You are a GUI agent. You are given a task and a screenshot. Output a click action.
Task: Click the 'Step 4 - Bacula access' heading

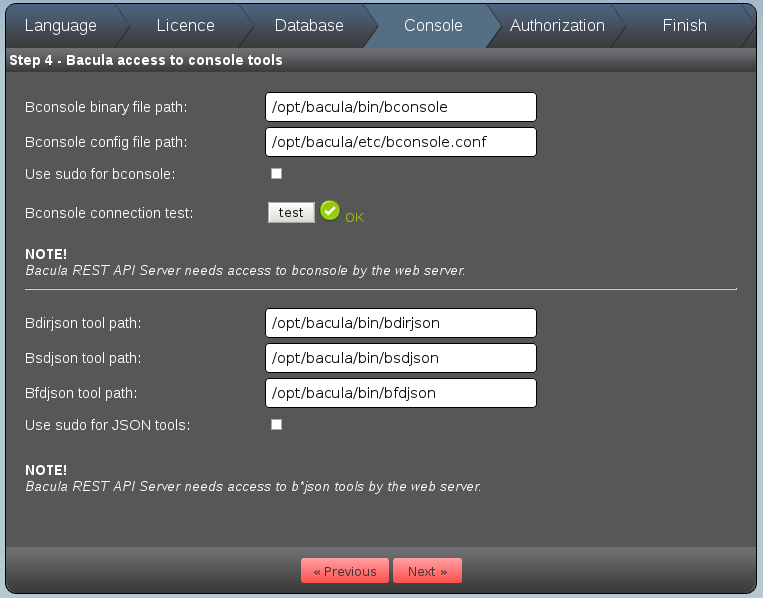(x=146, y=60)
